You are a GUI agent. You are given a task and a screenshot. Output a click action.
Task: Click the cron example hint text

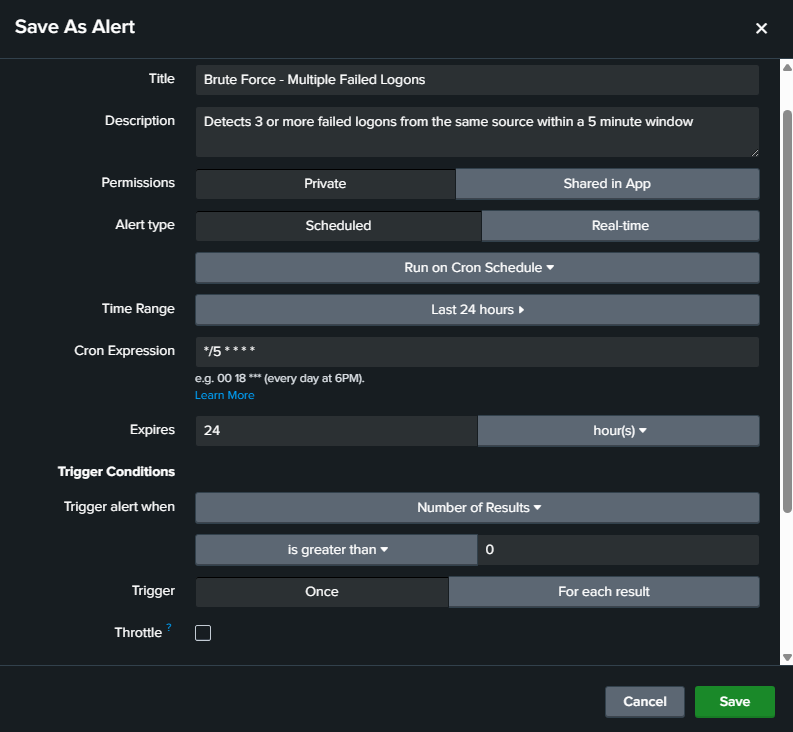coord(280,378)
